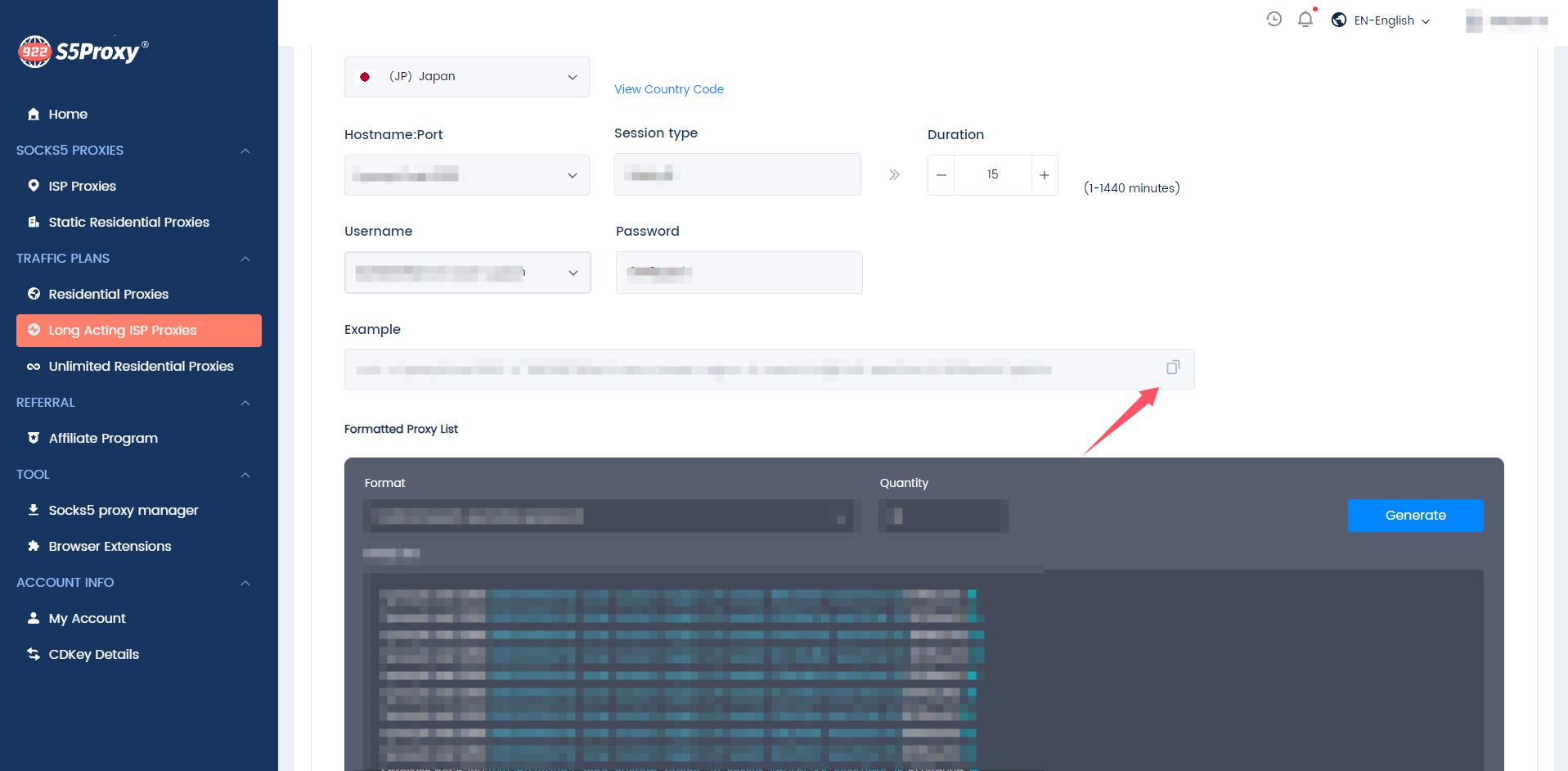1568x771 pixels.
Task: Copy the example proxy string
Action: 1173,367
